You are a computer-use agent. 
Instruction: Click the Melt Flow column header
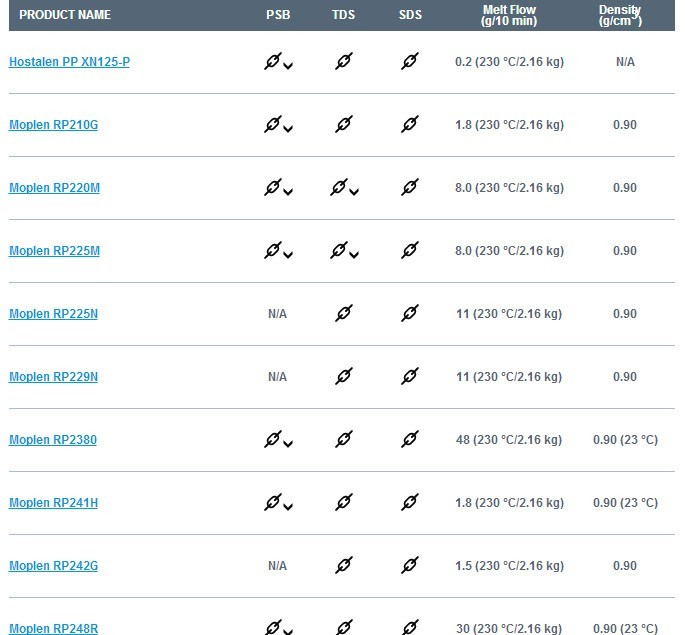tap(509, 15)
